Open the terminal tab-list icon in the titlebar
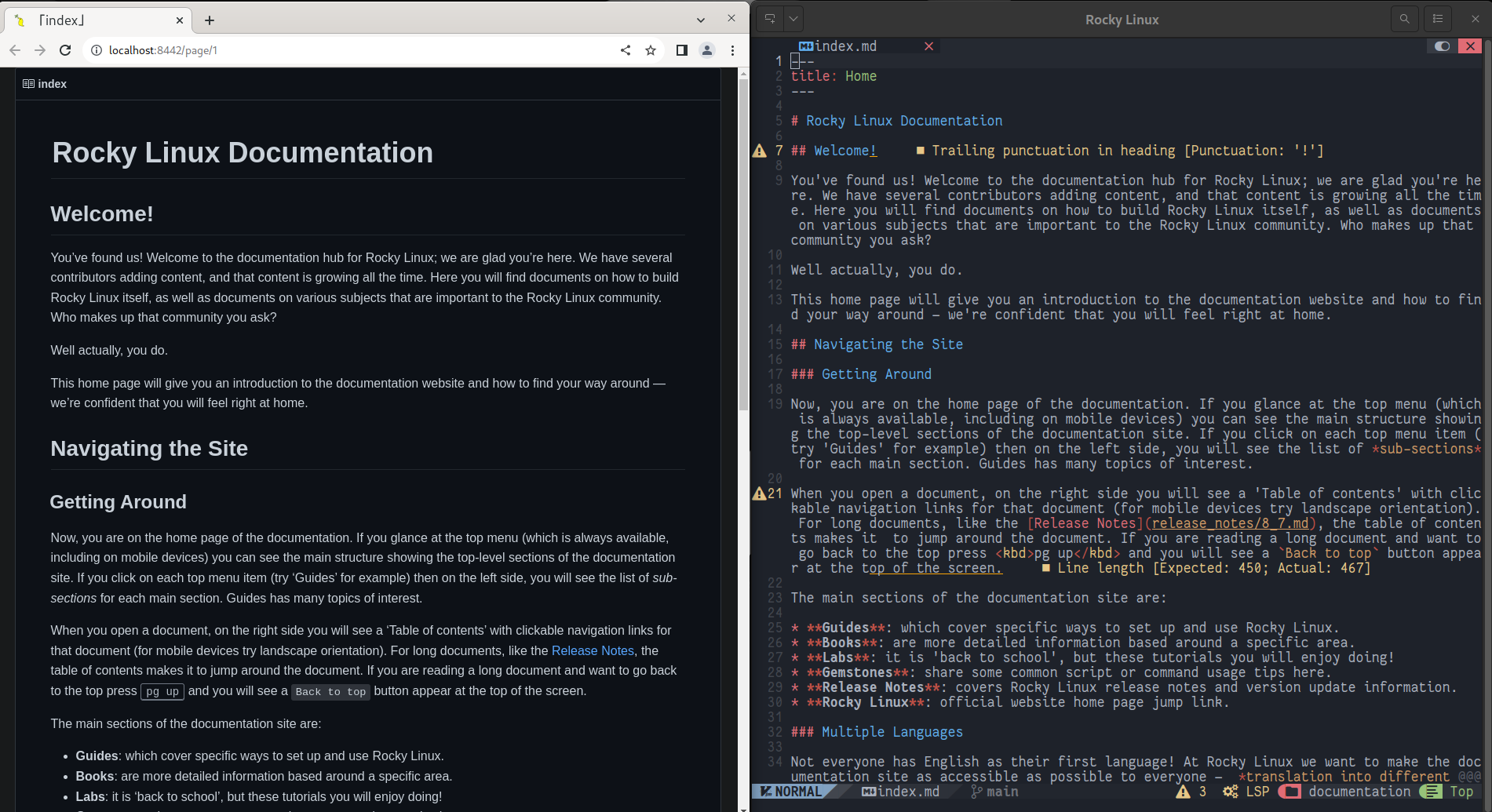This screenshot has width=1492, height=812. pyautogui.click(x=1438, y=19)
